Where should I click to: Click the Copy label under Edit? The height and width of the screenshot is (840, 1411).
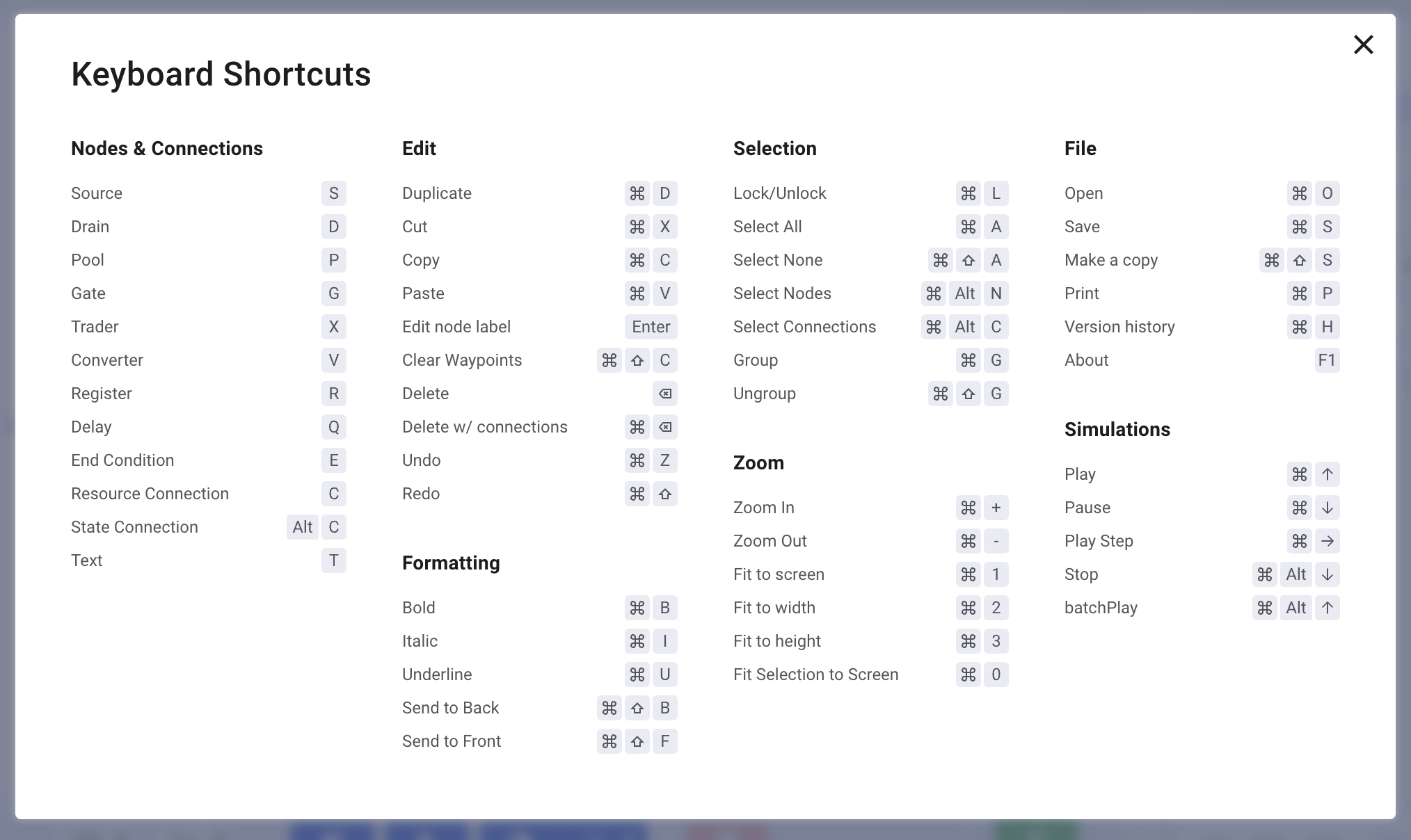(421, 260)
